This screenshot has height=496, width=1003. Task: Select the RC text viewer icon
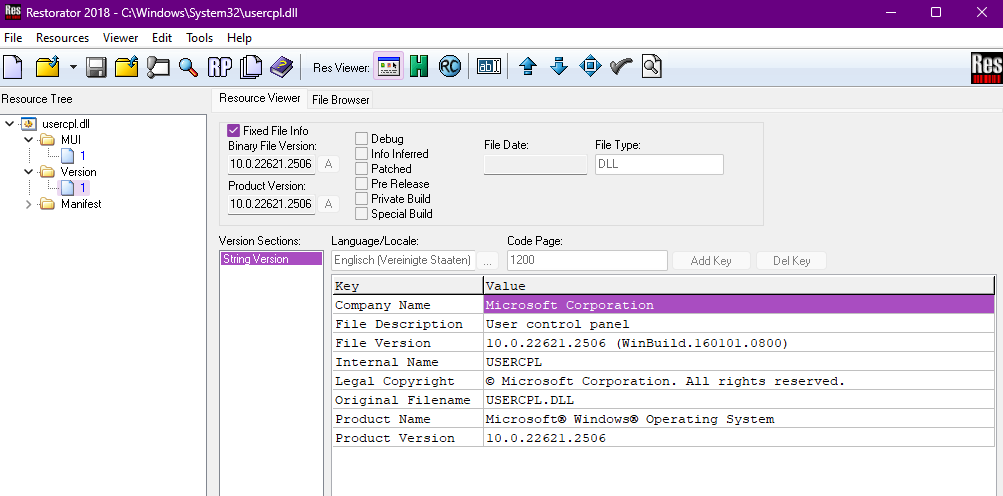click(x=450, y=66)
